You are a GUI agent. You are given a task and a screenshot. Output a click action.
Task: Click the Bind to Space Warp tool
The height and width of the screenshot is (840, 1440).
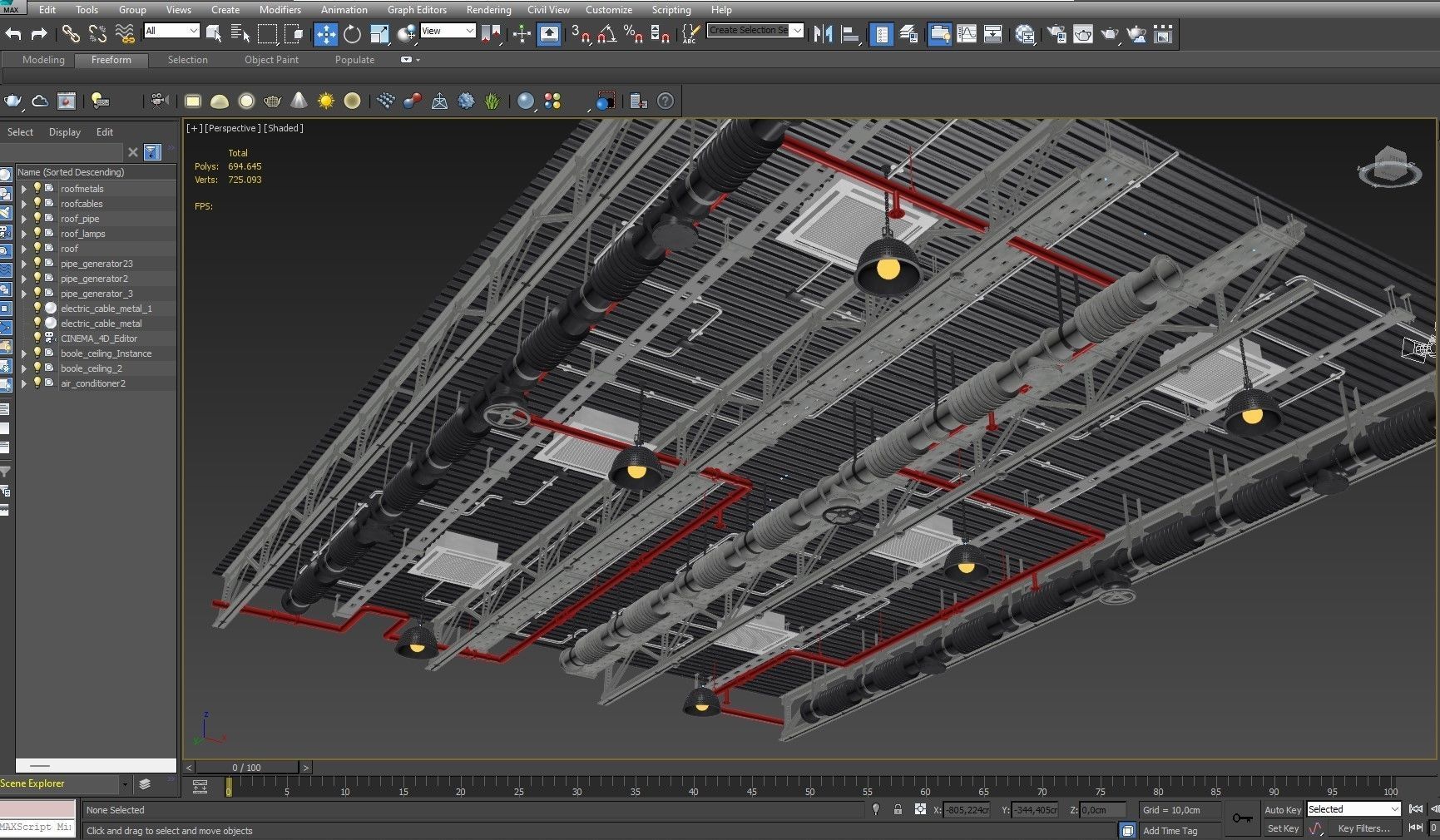tap(124, 34)
